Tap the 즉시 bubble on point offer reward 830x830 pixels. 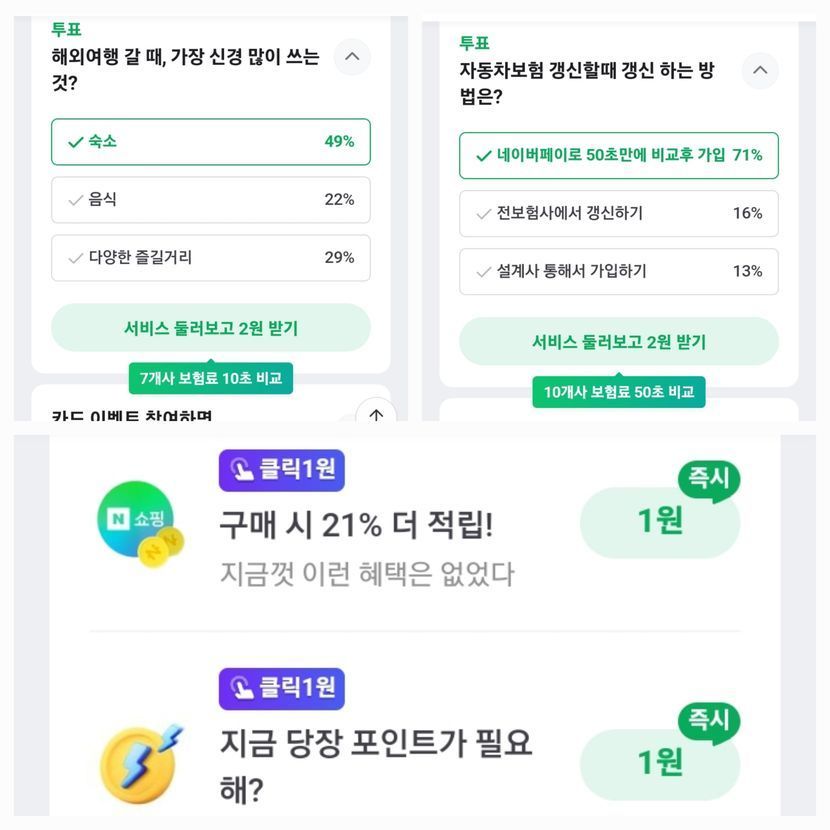coord(709,720)
